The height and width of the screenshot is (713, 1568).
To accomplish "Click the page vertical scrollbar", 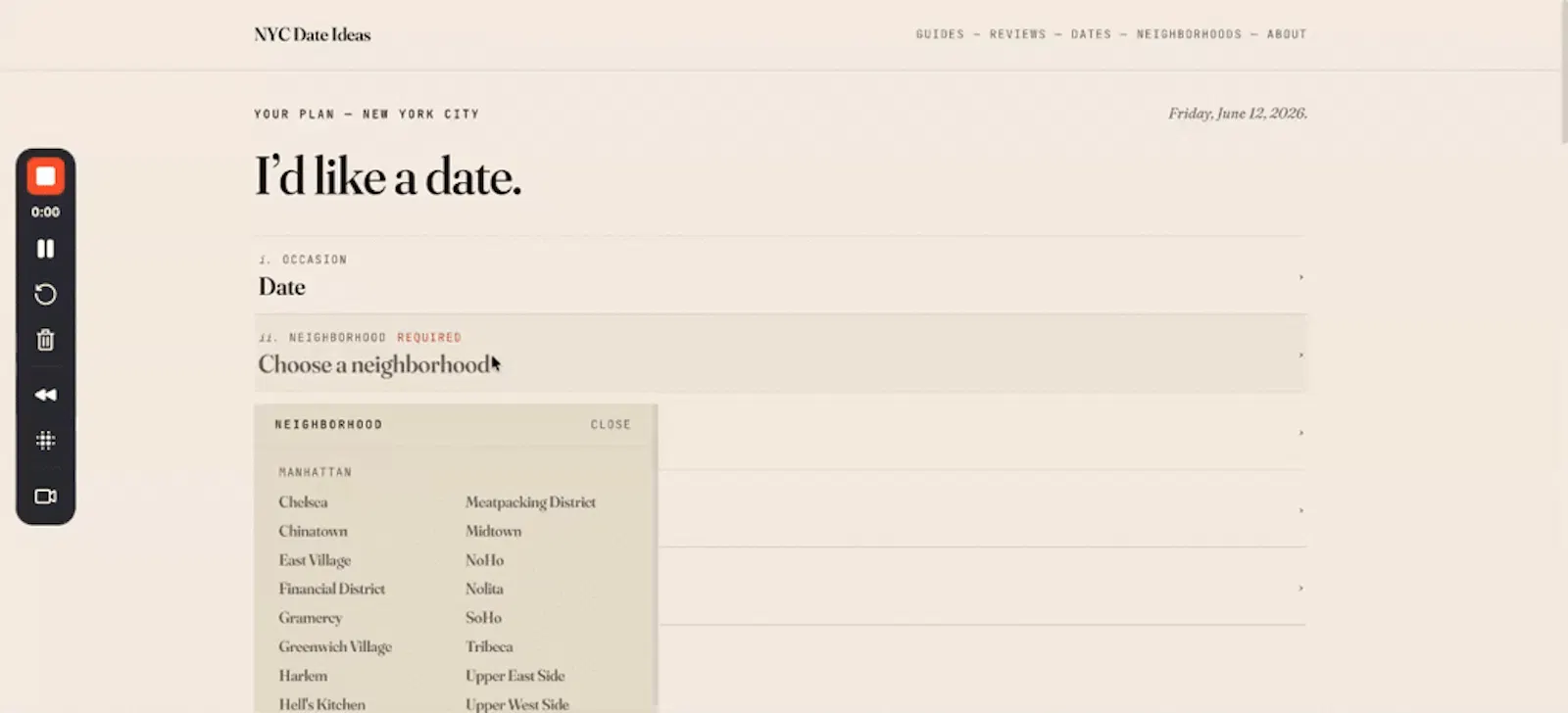I will (1563, 73).
